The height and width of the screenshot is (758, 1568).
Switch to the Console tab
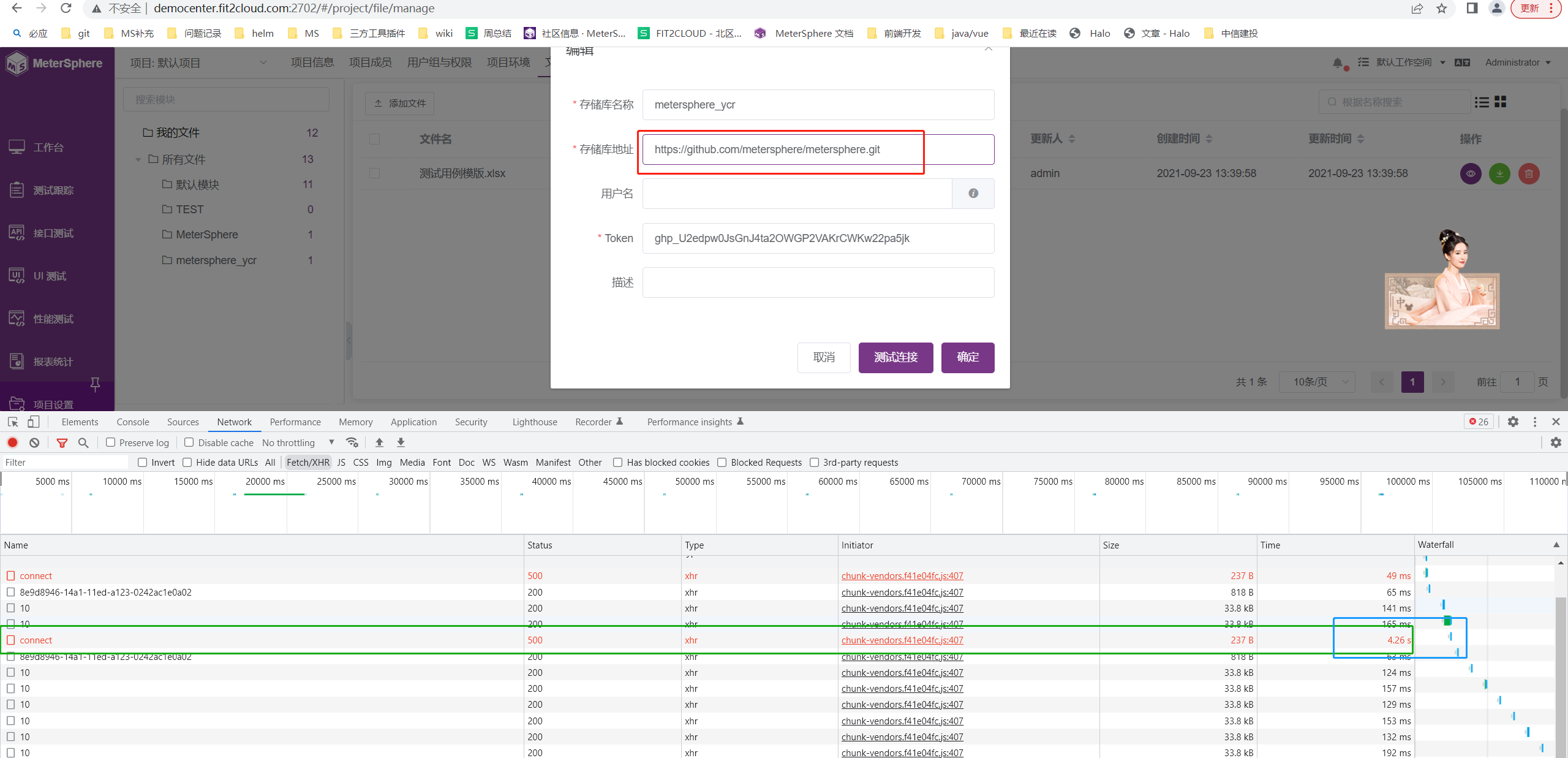tap(133, 422)
